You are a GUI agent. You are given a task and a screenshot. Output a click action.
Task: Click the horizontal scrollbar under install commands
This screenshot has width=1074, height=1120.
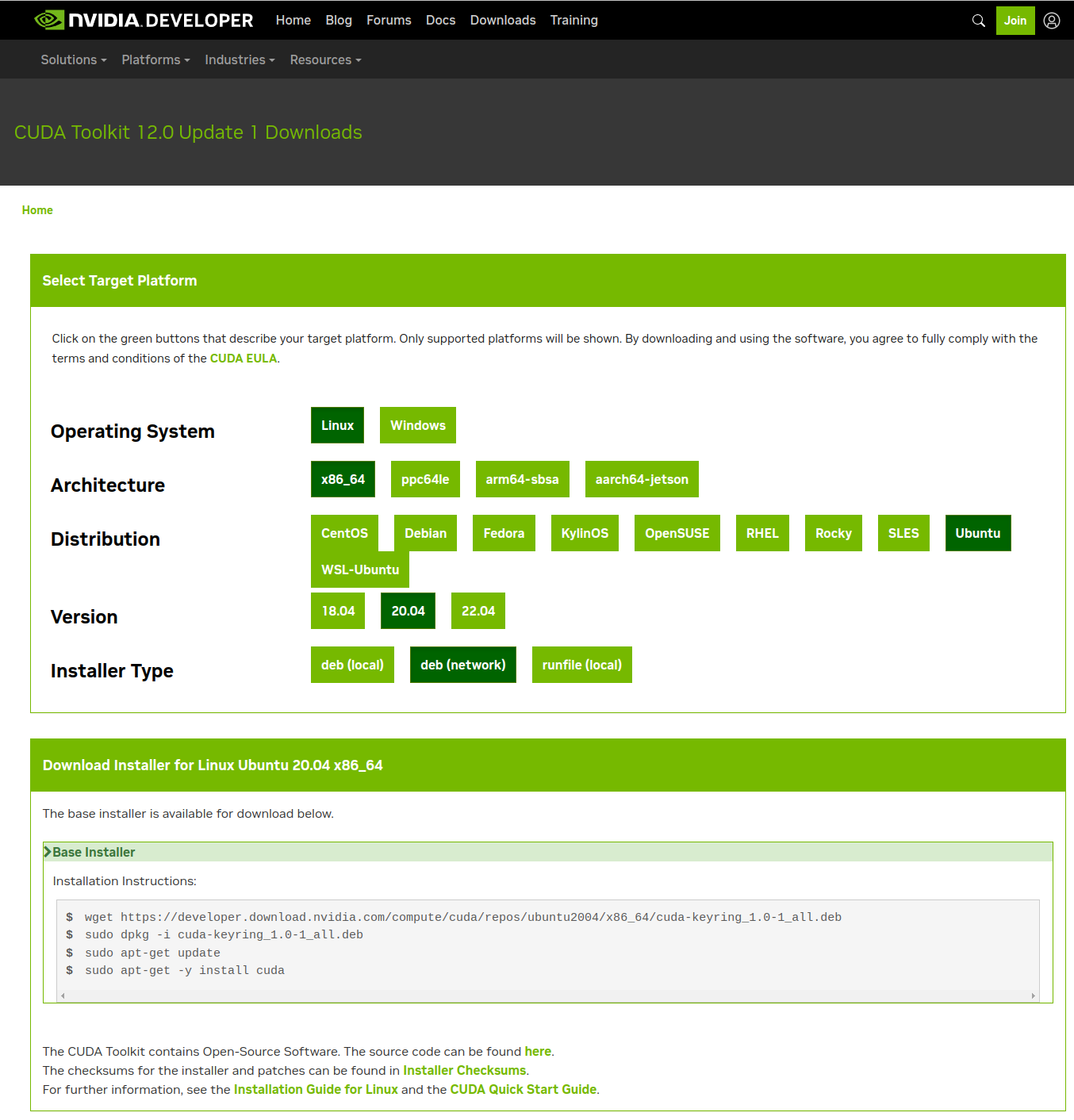tap(548, 995)
